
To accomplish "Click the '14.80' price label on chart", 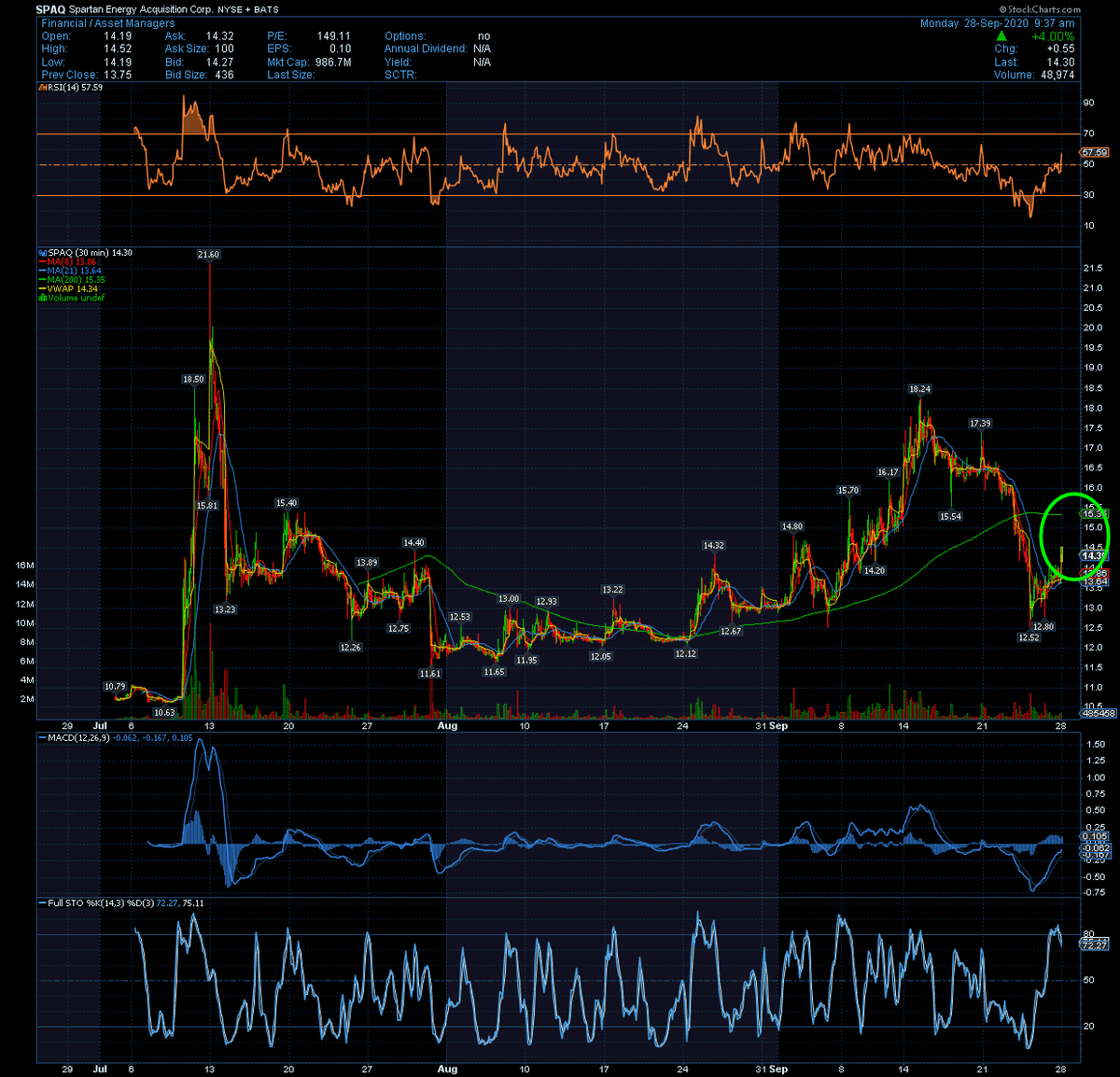I will (x=791, y=526).
